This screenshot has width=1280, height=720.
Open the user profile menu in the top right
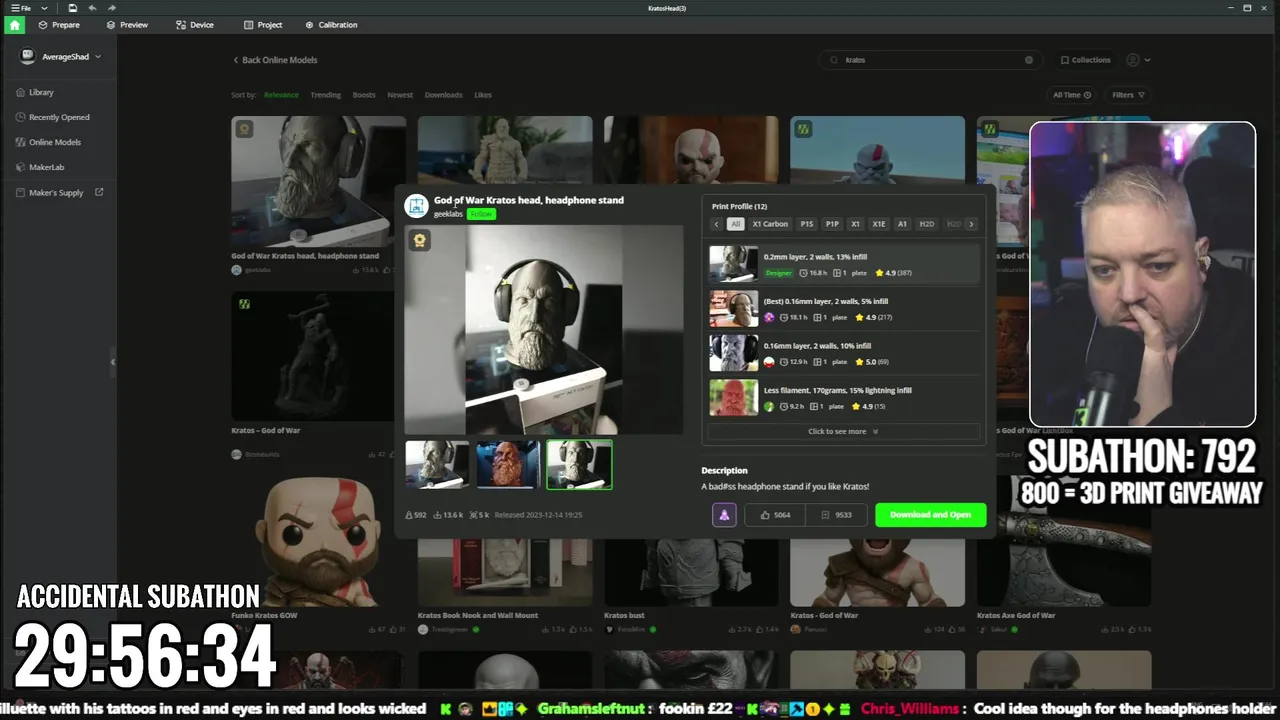(x=1138, y=60)
